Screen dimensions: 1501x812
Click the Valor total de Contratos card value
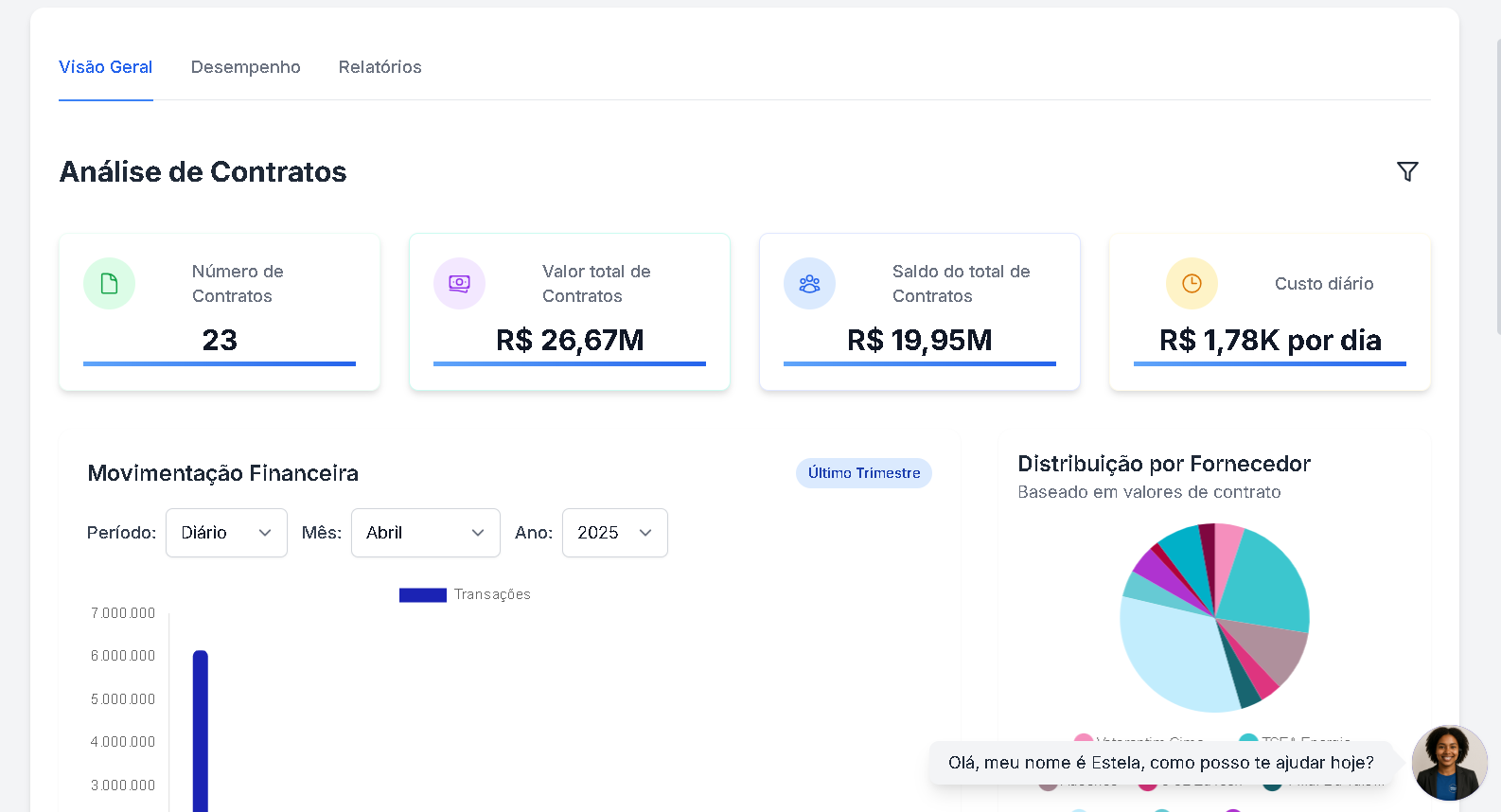point(569,340)
